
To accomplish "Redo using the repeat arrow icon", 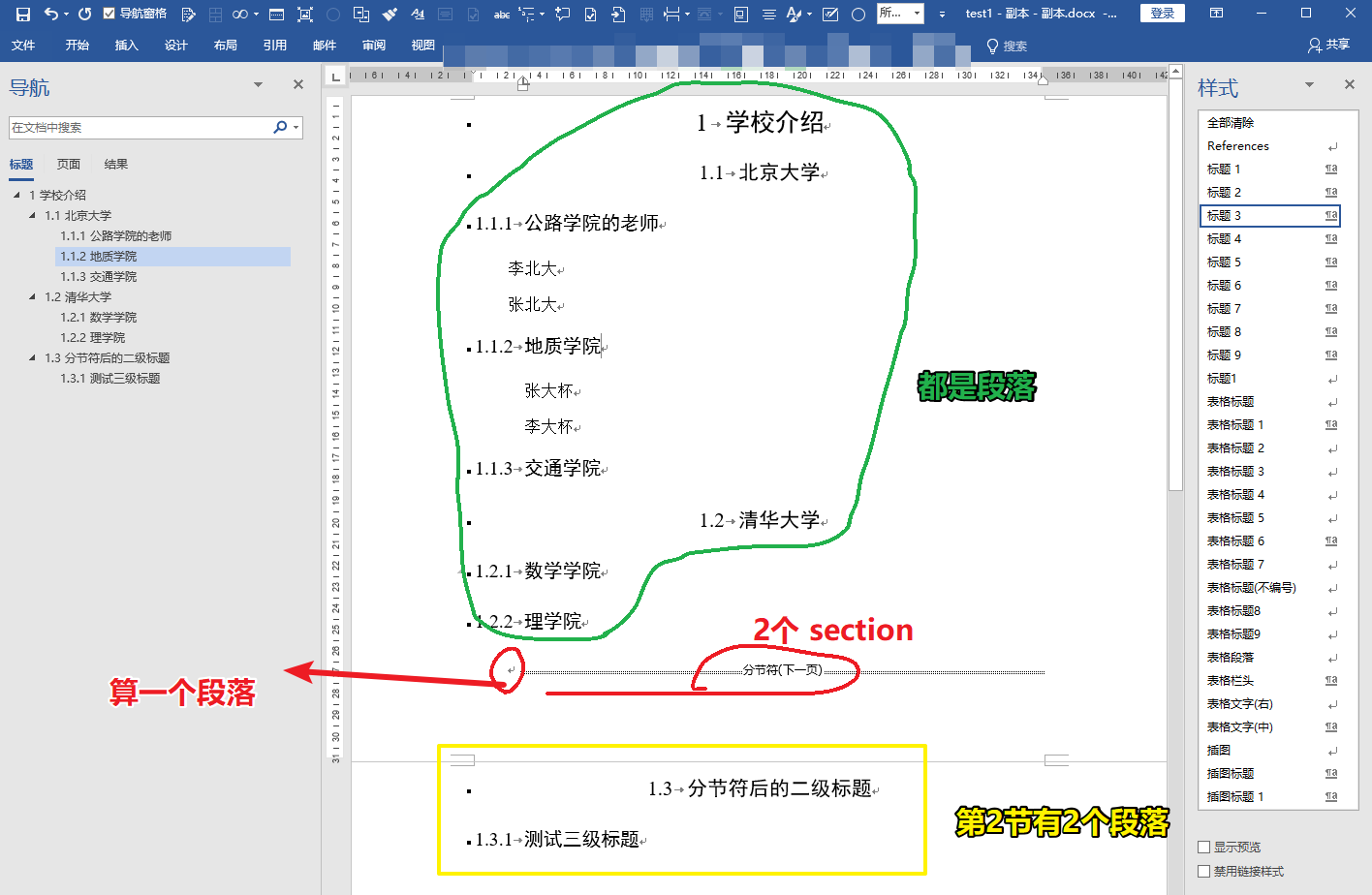I will [85, 14].
